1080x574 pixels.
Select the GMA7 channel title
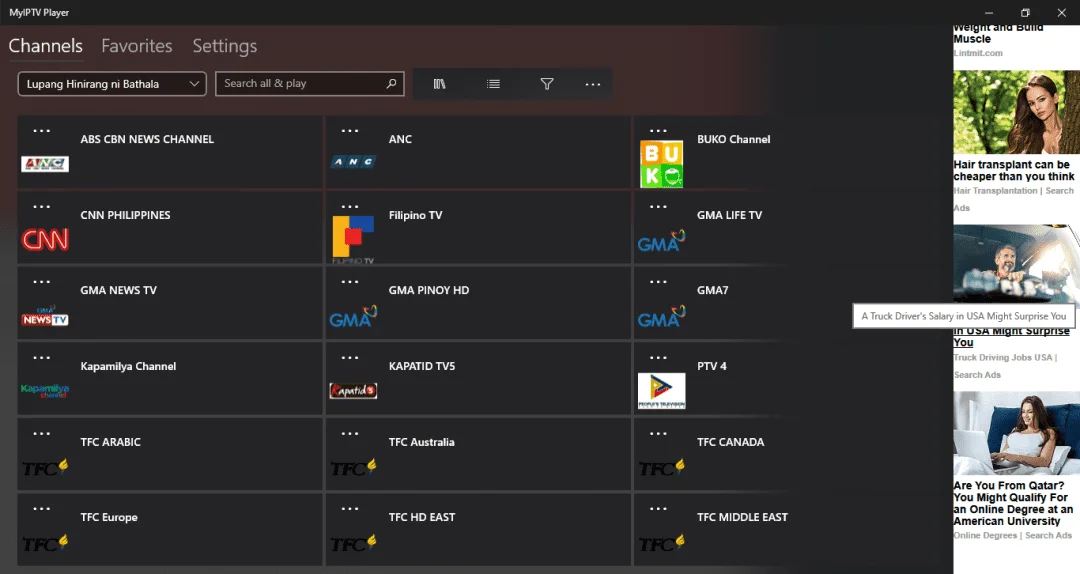[712, 290]
